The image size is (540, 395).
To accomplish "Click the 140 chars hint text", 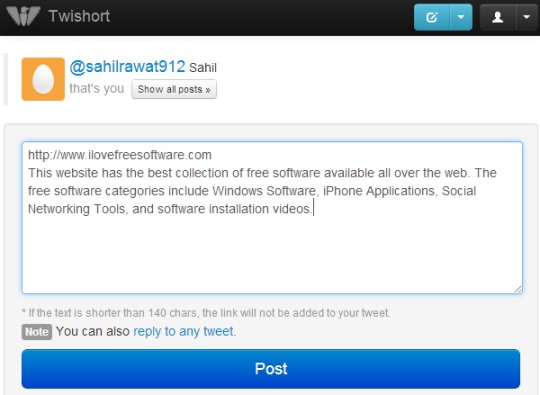I will (206, 313).
